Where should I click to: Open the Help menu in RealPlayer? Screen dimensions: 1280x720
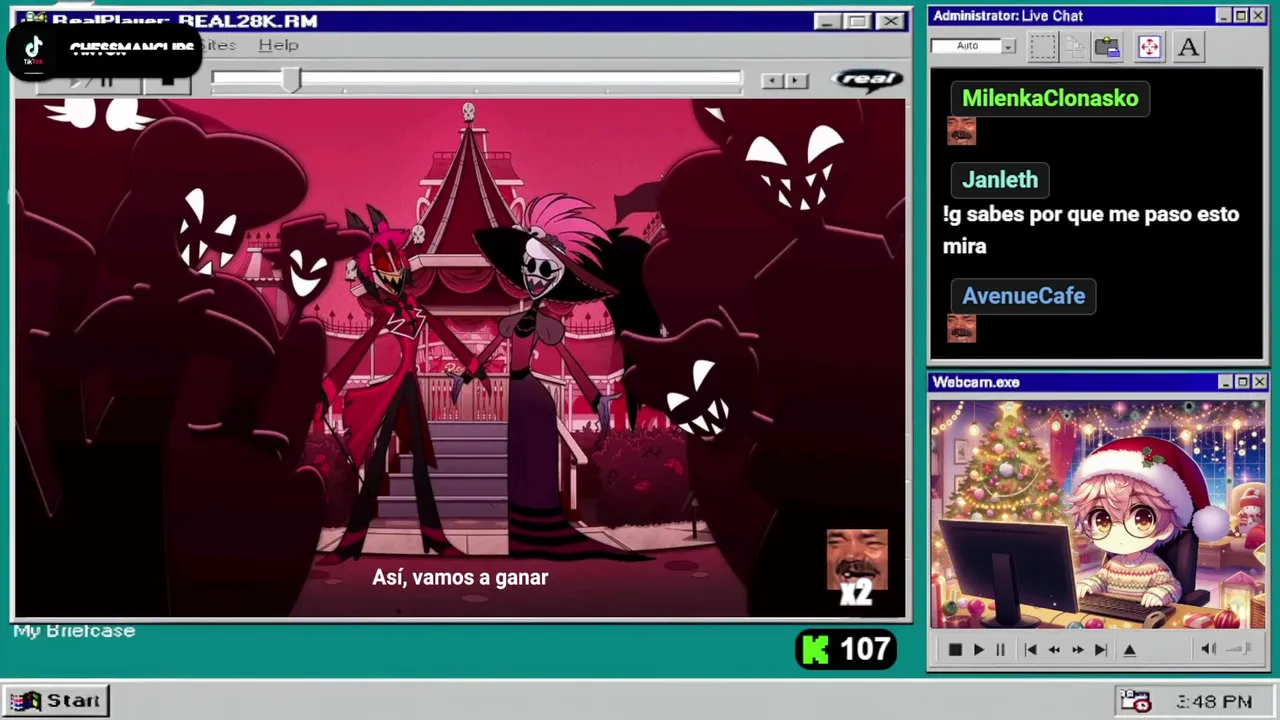pyautogui.click(x=278, y=45)
